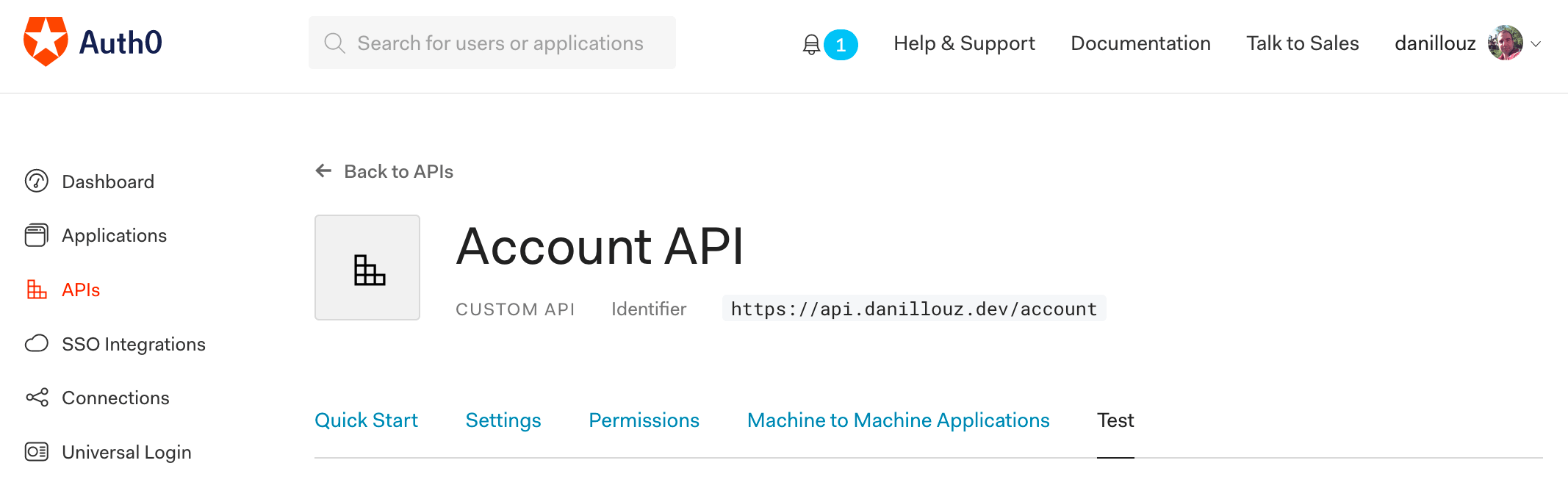Click the back arrow next to Back to APIs

(323, 171)
